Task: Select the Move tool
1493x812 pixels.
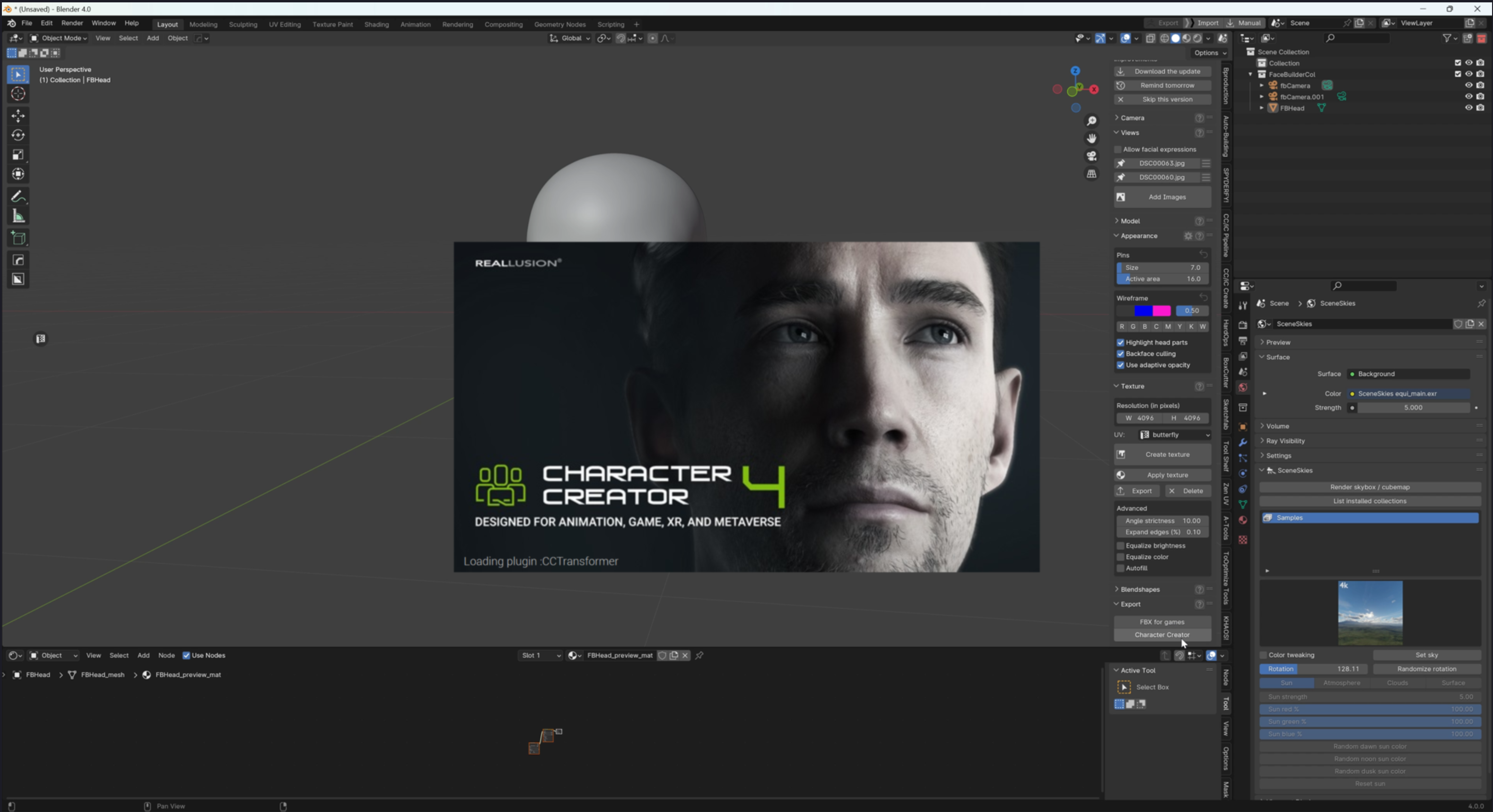Action: (18, 116)
